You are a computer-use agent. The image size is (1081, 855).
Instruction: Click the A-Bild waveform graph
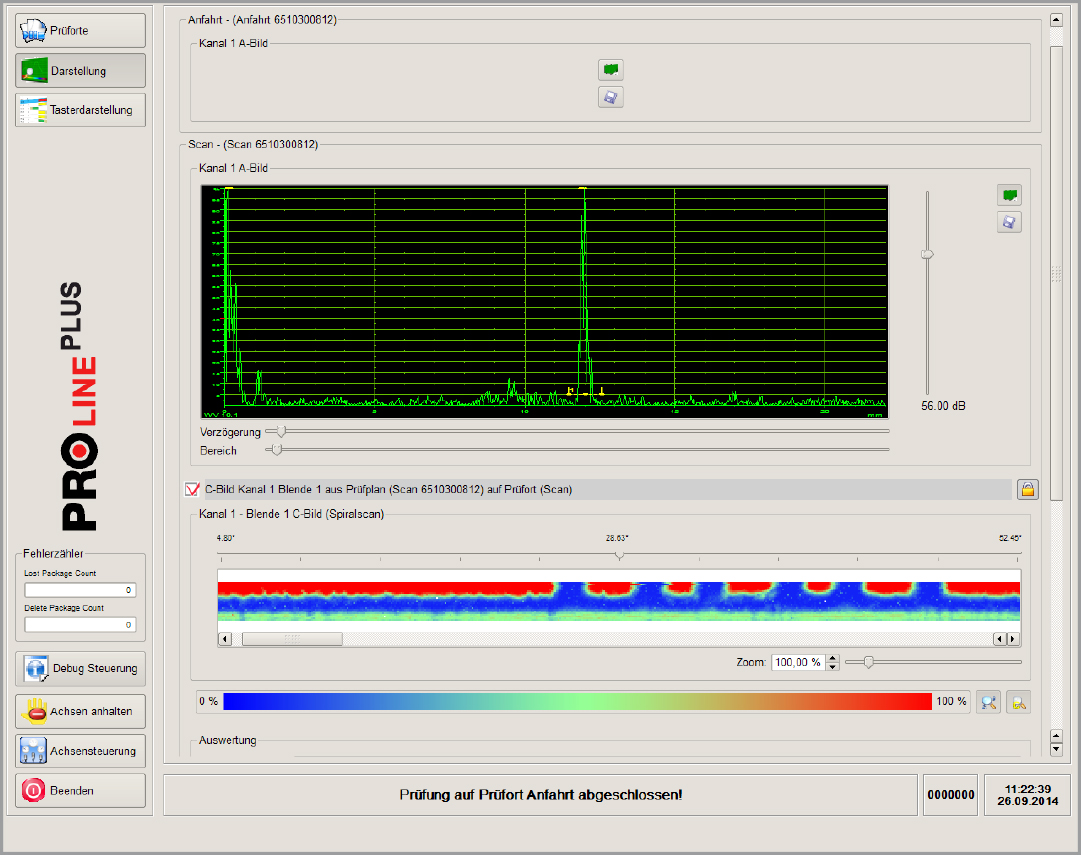click(x=545, y=302)
